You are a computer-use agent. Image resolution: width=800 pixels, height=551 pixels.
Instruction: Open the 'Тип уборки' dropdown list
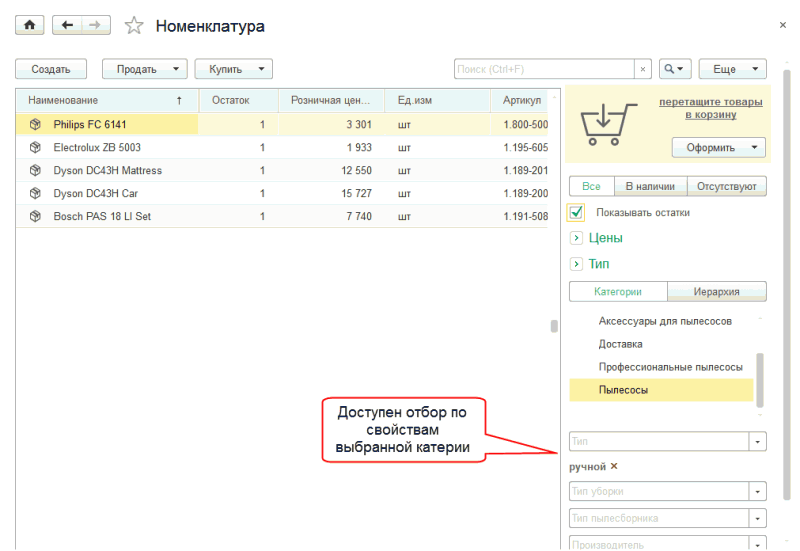(x=758, y=492)
